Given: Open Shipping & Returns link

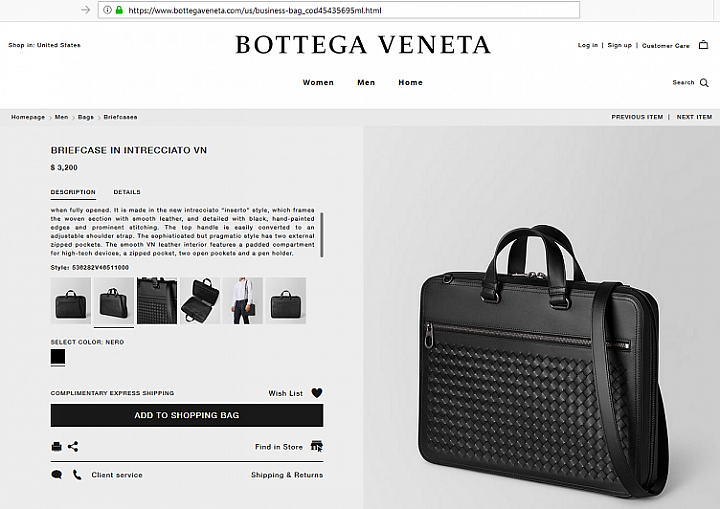Looking at the screenshot, I should (x=287, y=475).
